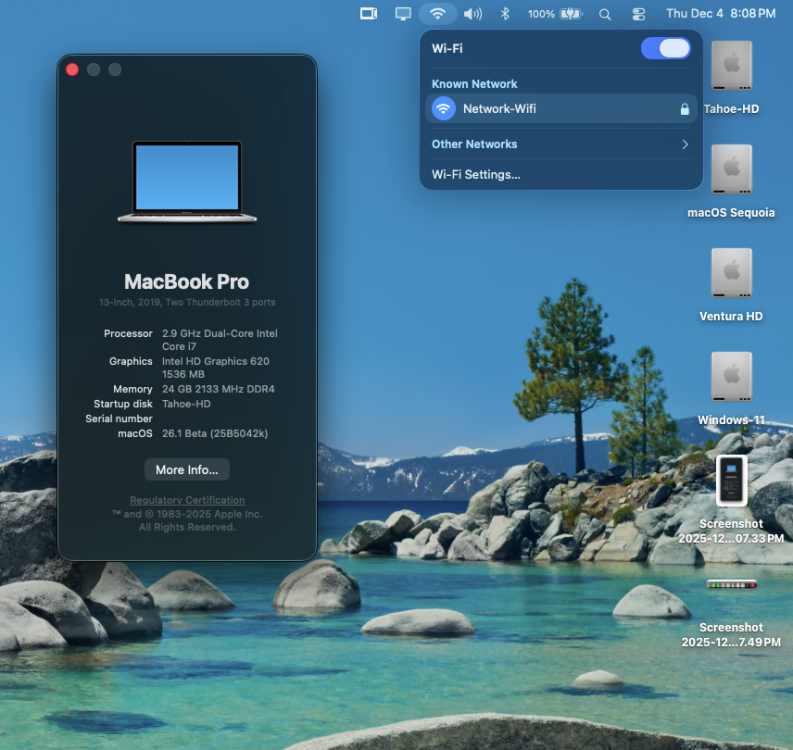The image size is (793, 750).
Task: Click the macOS Sequoia desktop label
Action: [x=731, y=212]
